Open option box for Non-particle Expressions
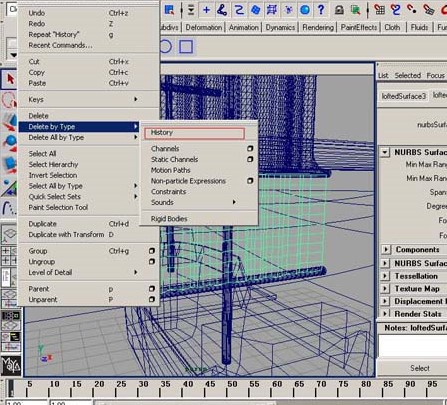Image resolution: width=447 pixels, height=405 pixels. tap(250, 181)
